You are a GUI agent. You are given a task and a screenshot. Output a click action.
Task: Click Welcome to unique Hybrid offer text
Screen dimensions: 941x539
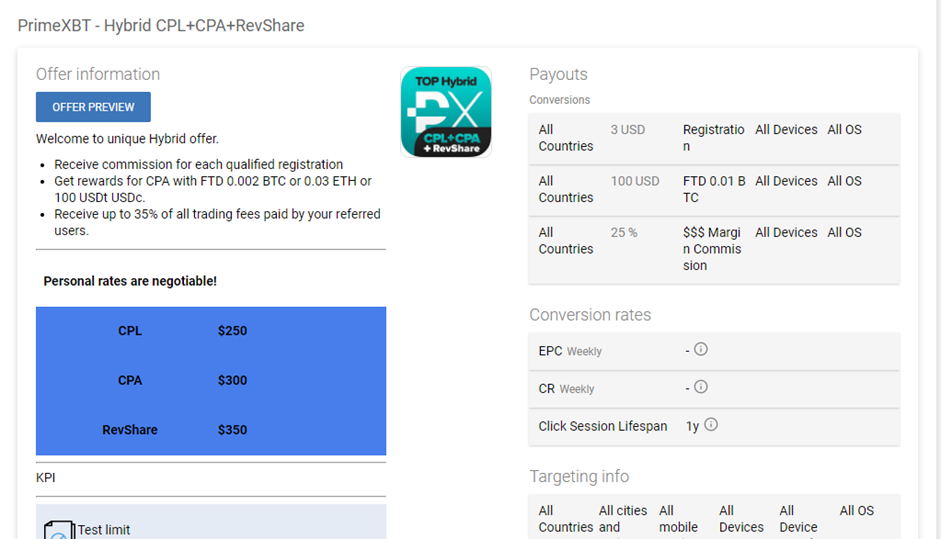127,139
